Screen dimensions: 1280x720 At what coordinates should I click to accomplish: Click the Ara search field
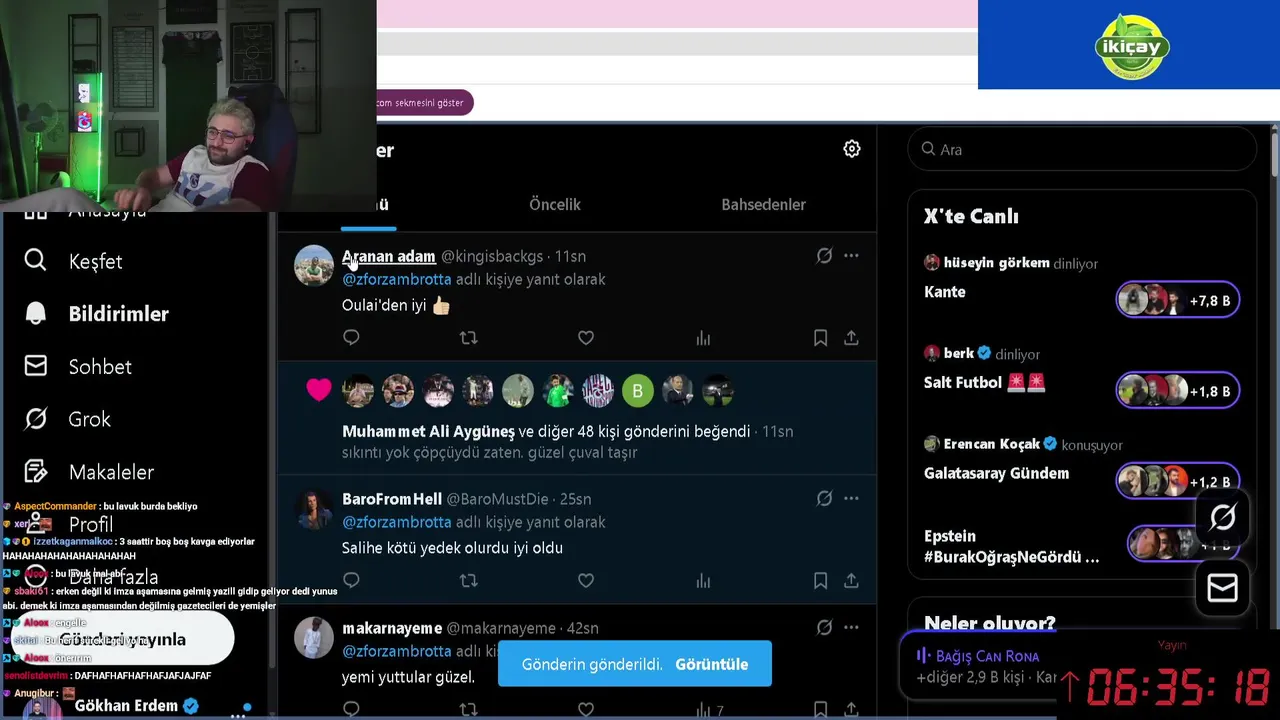point(1082,149)
